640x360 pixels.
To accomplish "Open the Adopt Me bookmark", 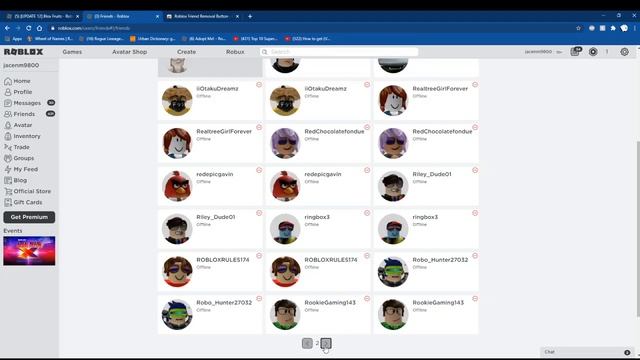I will pos(204,39).
